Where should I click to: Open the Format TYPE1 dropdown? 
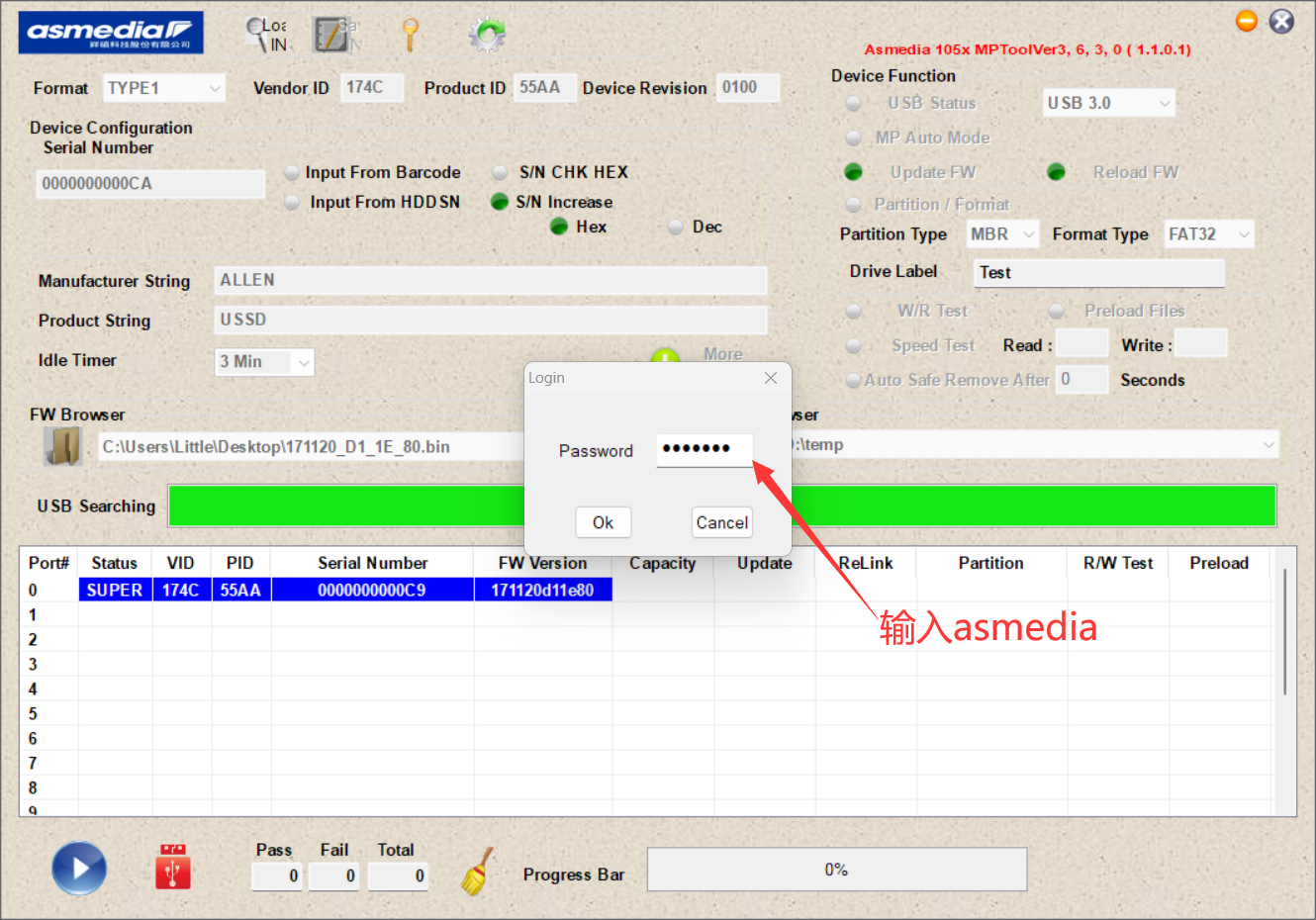coord(164,88)
